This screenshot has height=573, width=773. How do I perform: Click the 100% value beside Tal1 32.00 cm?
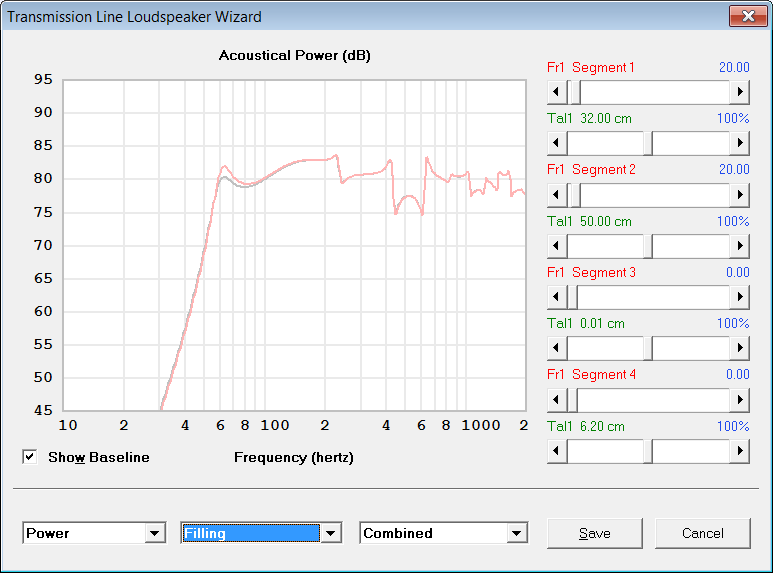tap(733, 118)
